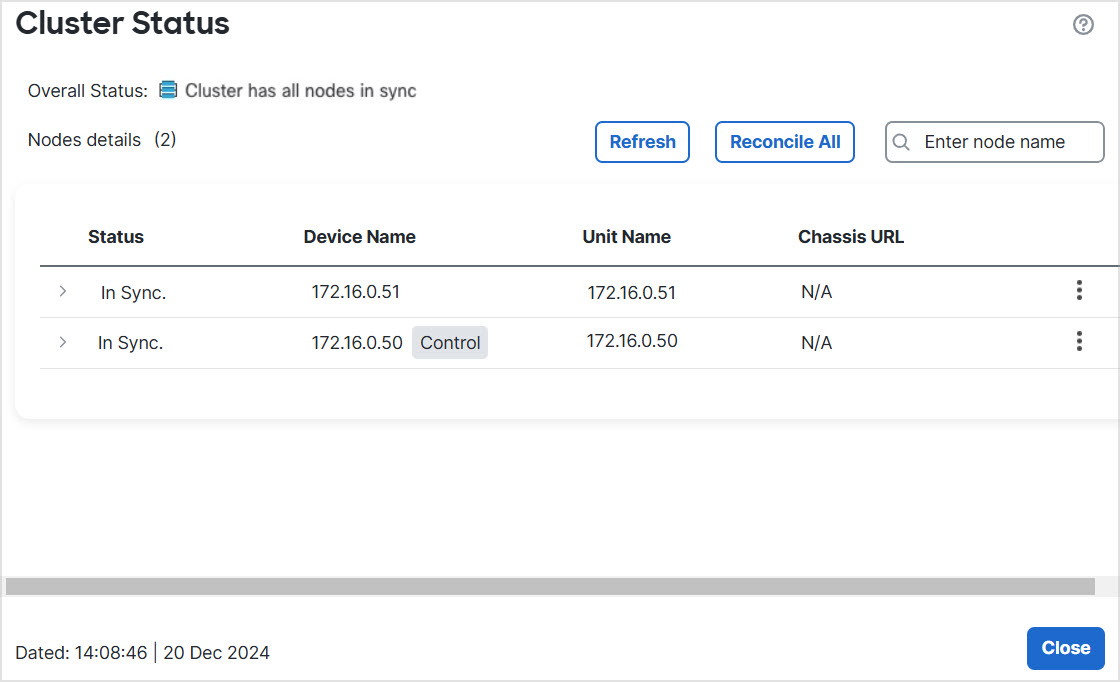The width and height of the screenshot is (1120, 682).
Task: Expand the 172.16.0.50 Control node row
Action: click(63, 342)
